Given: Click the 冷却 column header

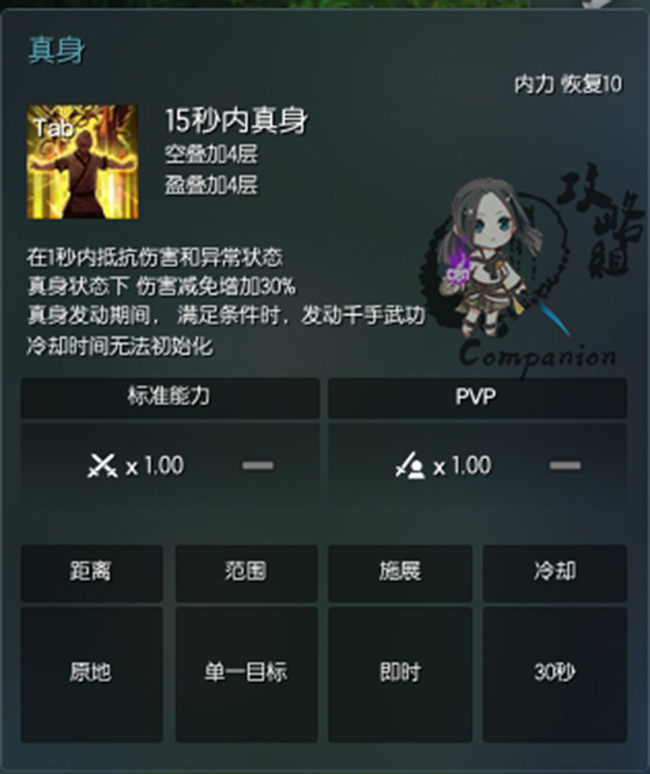Looking at the screenshot, I should pyautogui.click(x=555, y=573).
